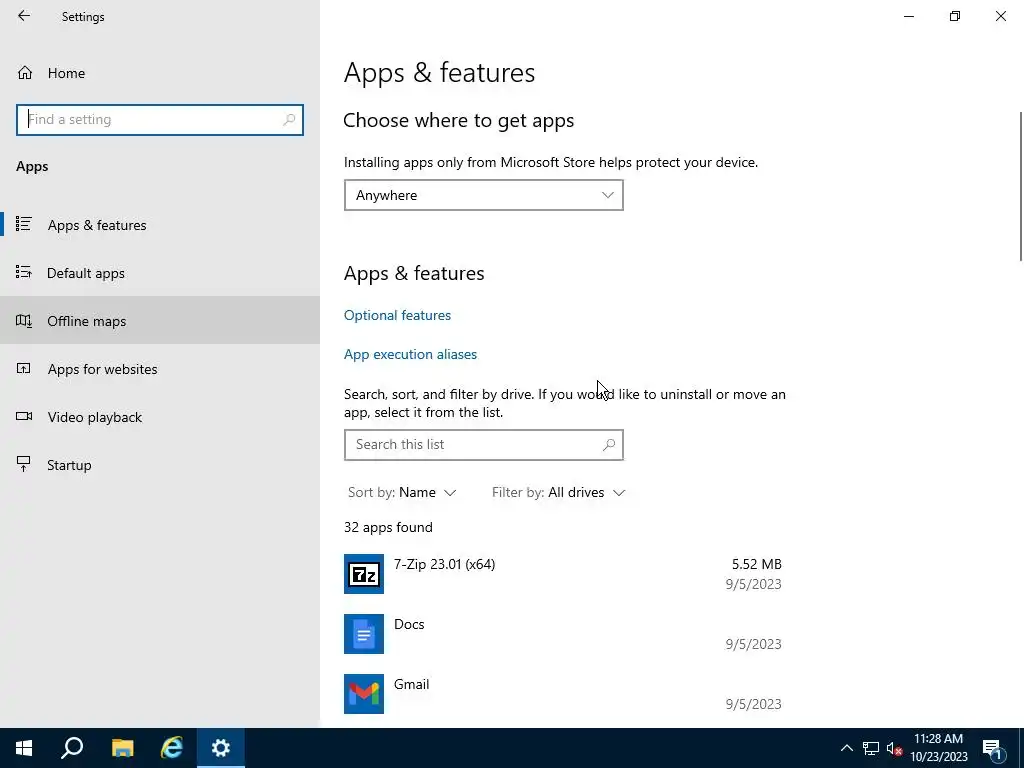
Task: Click the Video playback camera icon
Action: pos(24,416)
